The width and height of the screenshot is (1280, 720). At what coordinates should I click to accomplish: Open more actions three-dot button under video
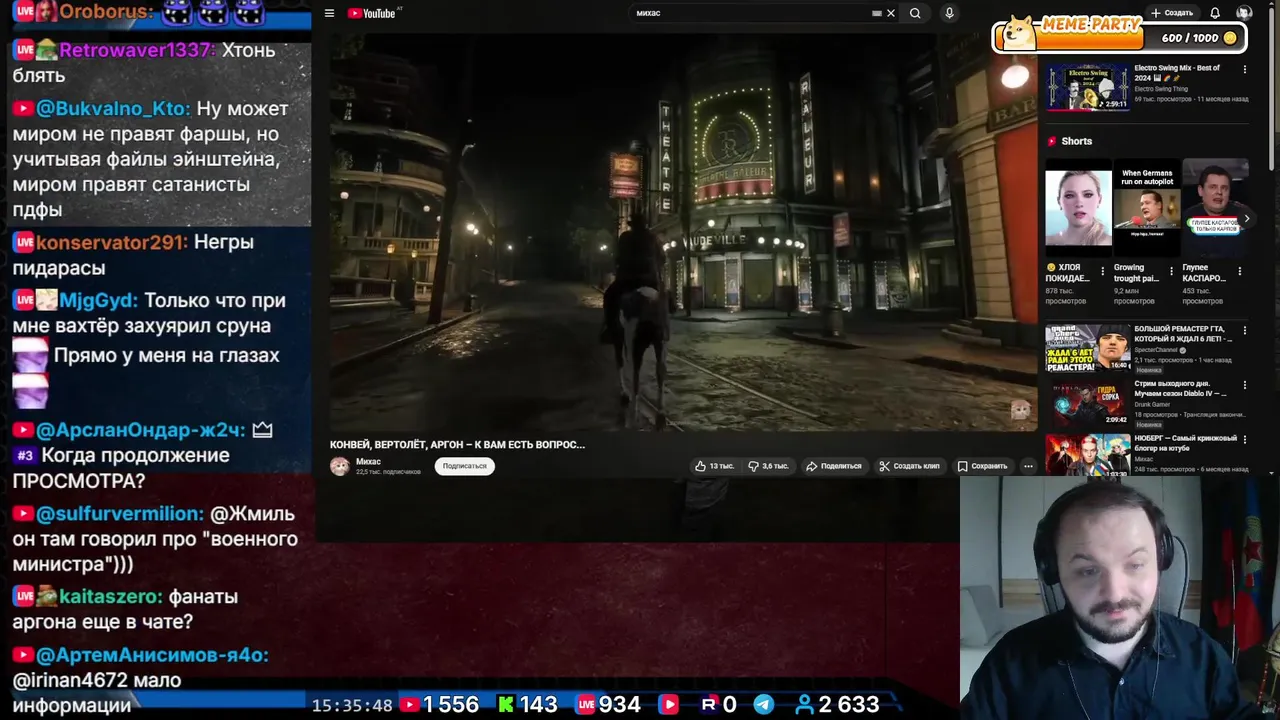pos(1028,466)
